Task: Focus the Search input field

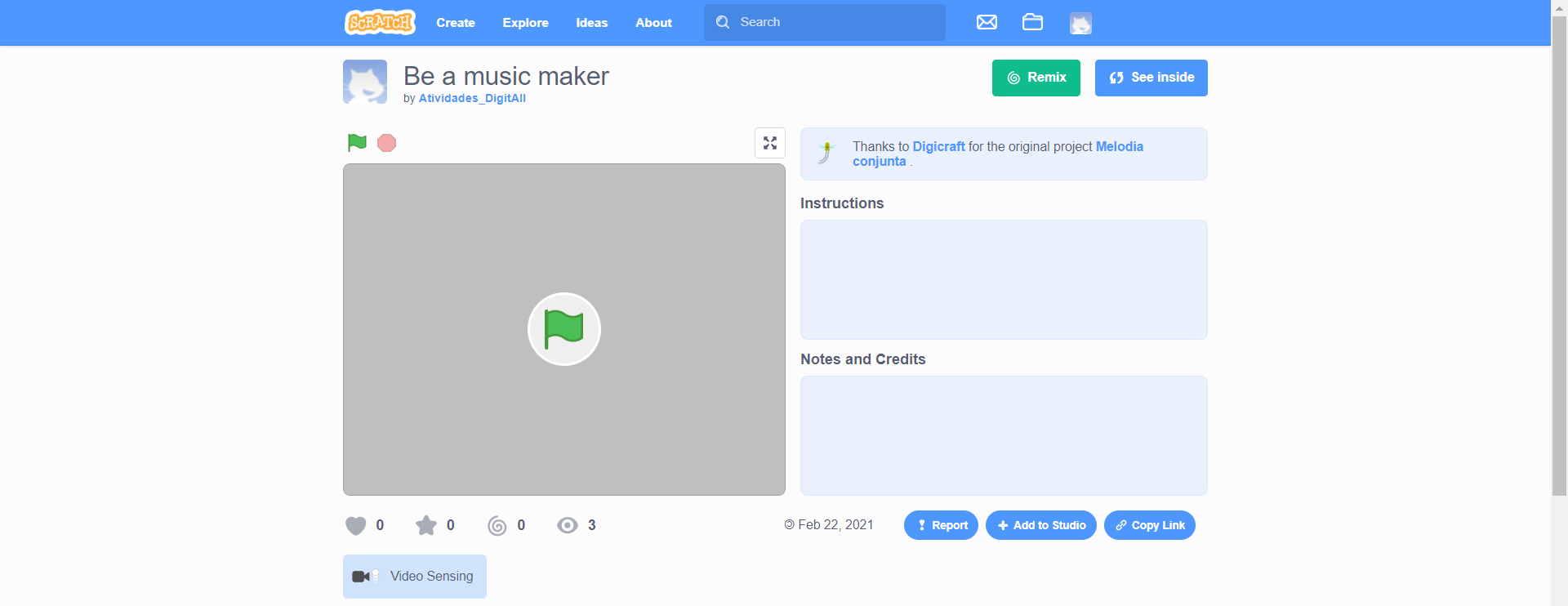Action: click(x=825, y=22)
